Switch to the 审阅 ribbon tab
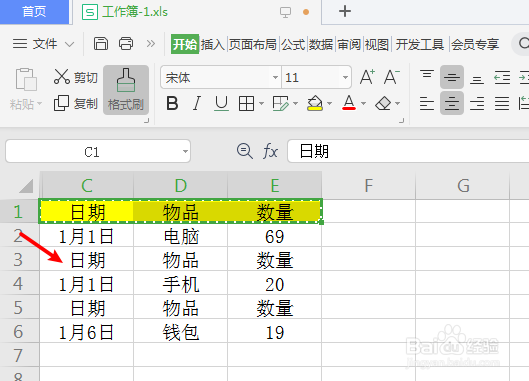Image resolution: width=529 pixels, height=381 pixels. coord(349,44)
